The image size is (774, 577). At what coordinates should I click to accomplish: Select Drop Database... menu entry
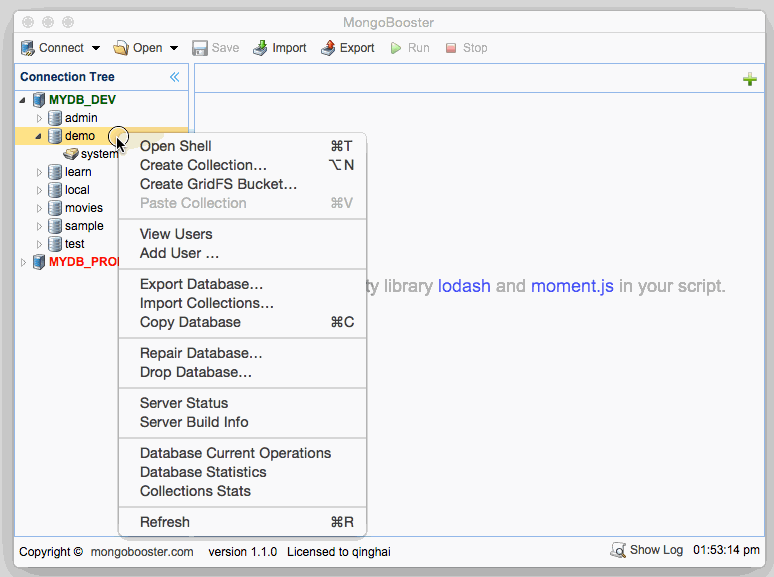[242, 372]
